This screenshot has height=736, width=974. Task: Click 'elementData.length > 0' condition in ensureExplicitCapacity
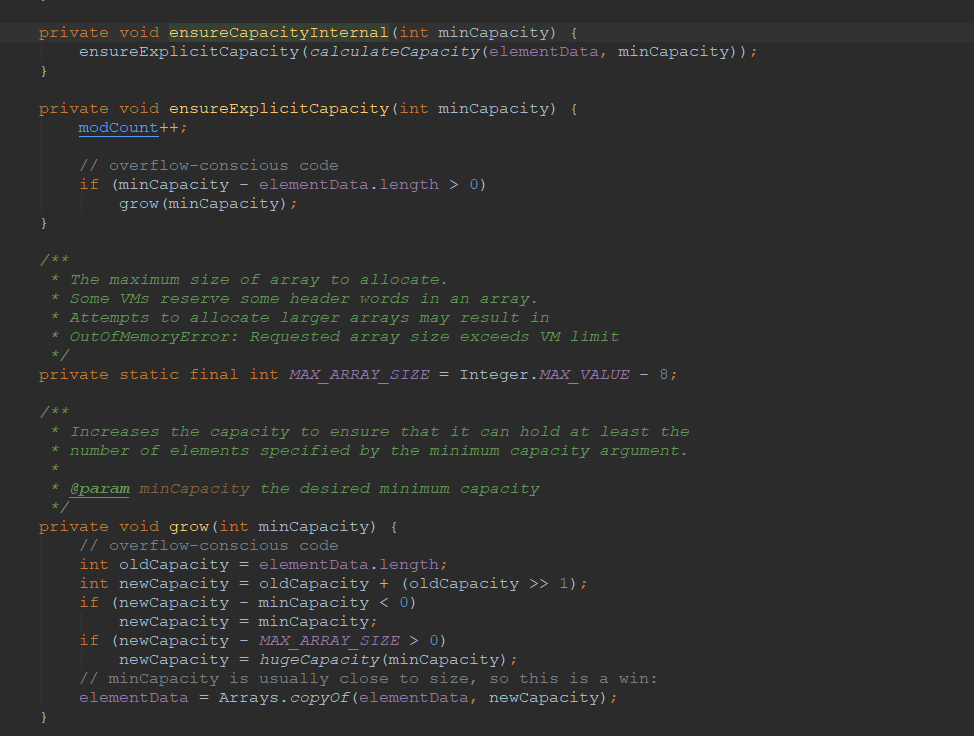point(368,184)
